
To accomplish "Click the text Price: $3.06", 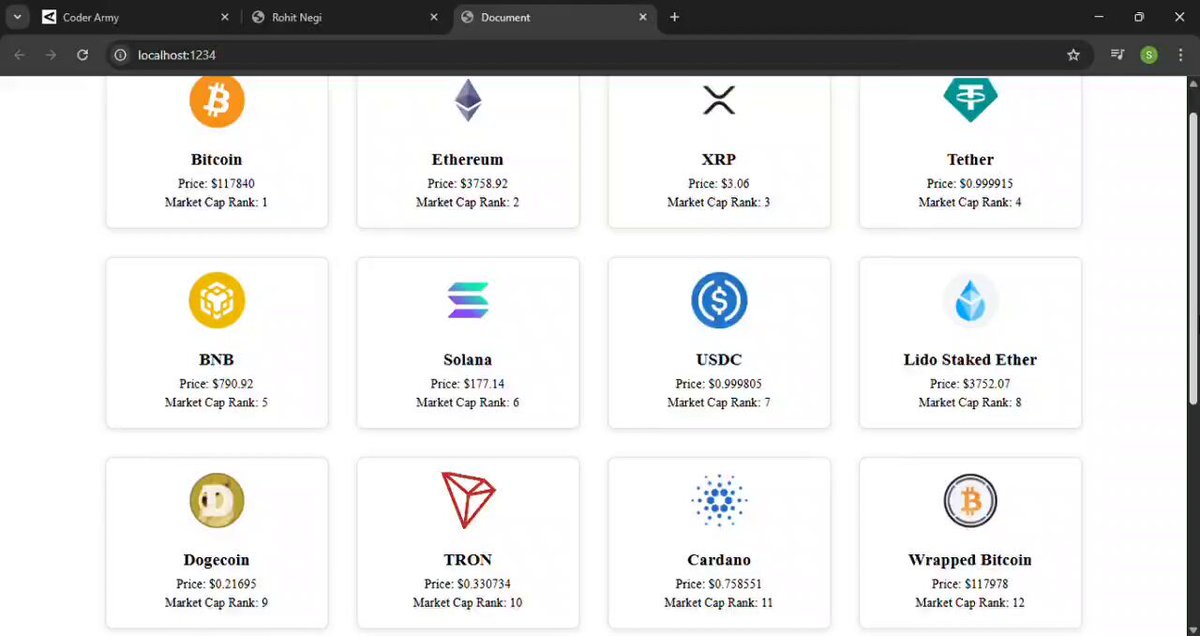I will pos(719,184).
